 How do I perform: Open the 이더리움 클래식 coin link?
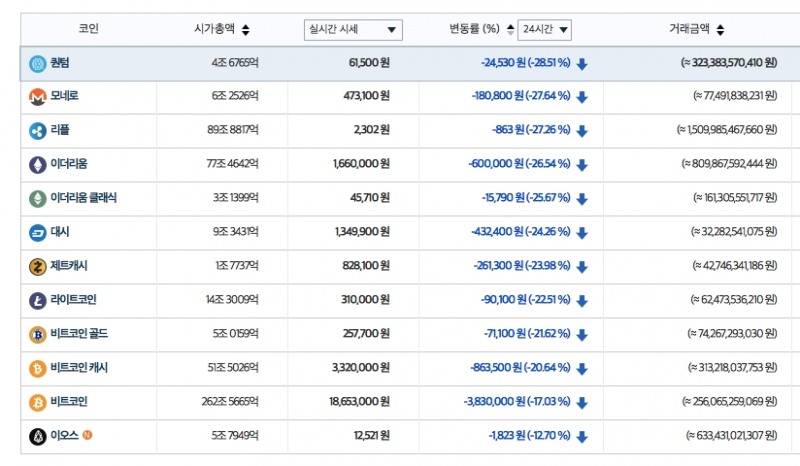tap(84, 198)
